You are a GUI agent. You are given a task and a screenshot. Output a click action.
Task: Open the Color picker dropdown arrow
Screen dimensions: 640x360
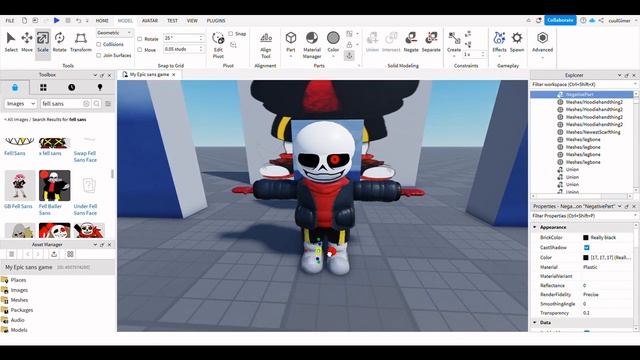click(x=333, y=56)
